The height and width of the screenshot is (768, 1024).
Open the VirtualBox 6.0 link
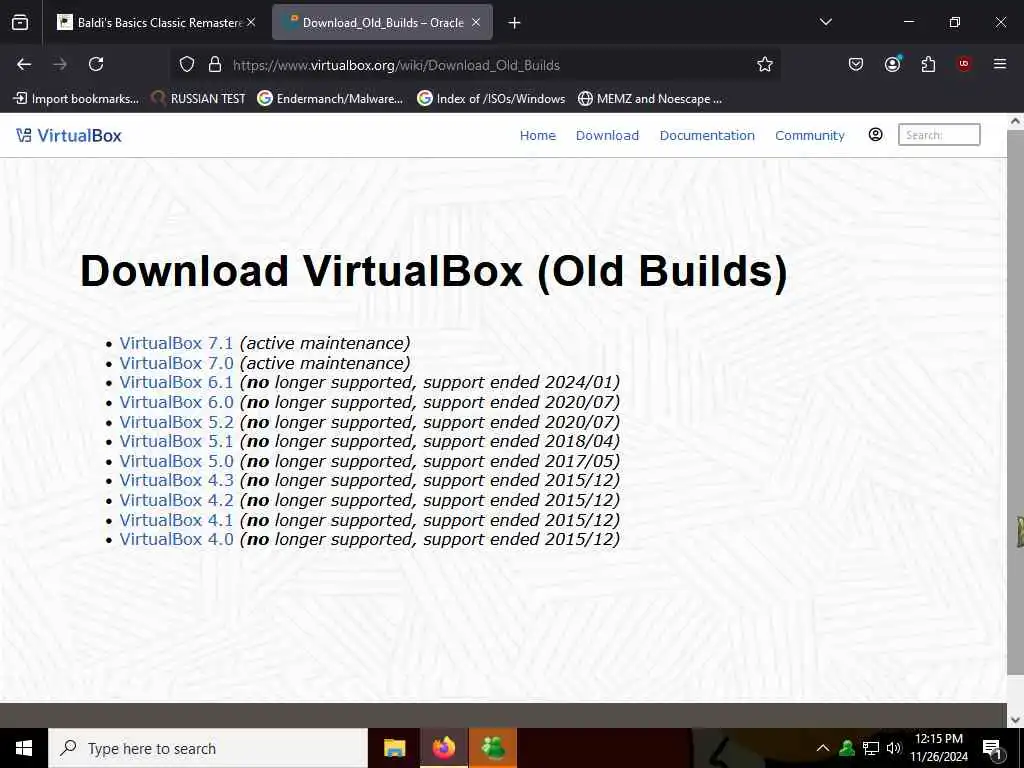tap(176, 402)
